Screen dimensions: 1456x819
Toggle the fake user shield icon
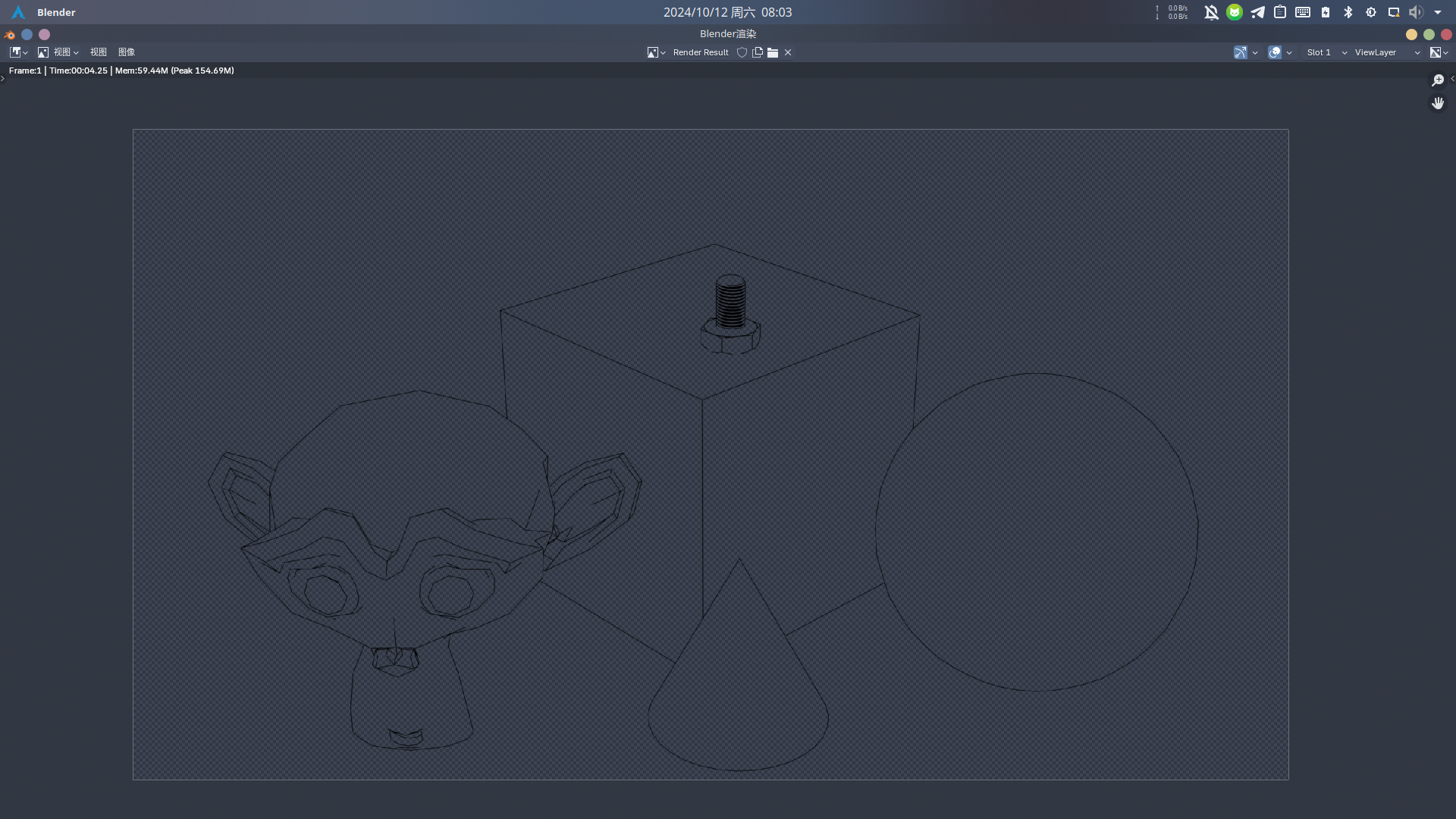coord(742,52)
